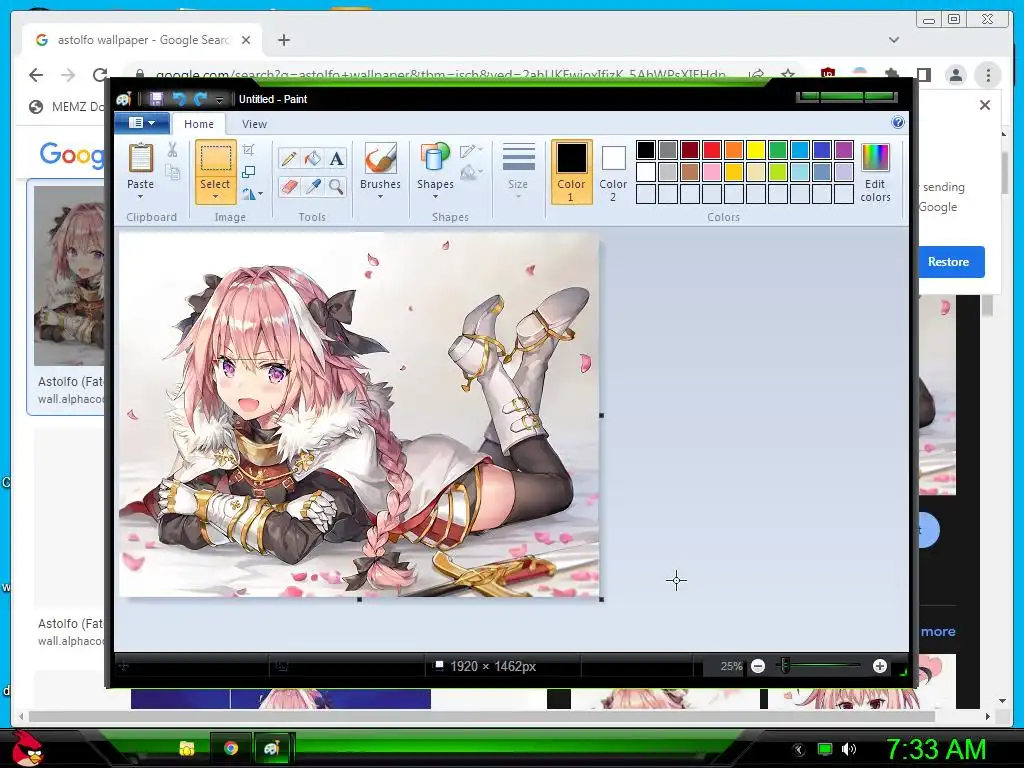Expand the Select dropdown arrow
Viewport: 1024px width, 768px height.
(x=215, y=197)
